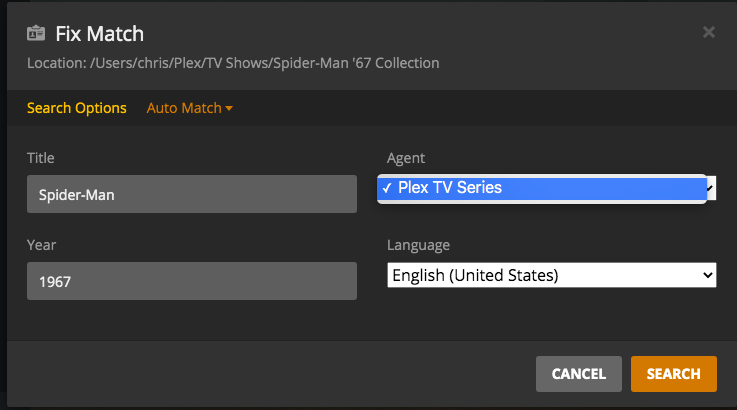This screenshot has width=737, height=410.
Task: Click the Agent dropdown arrow behind the list
Action: point(711,188)
